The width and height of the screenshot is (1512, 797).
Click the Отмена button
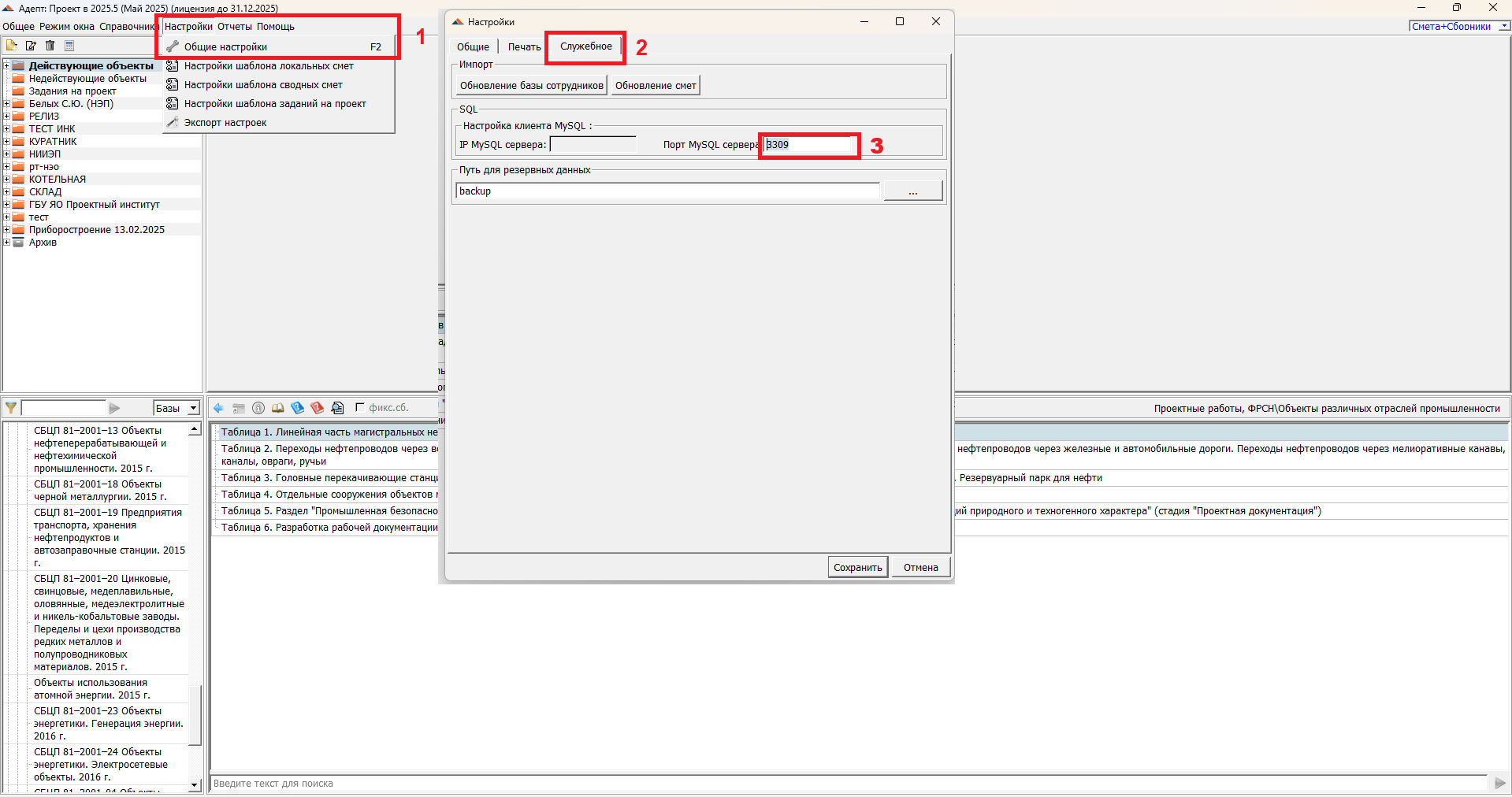click(921, 568)
